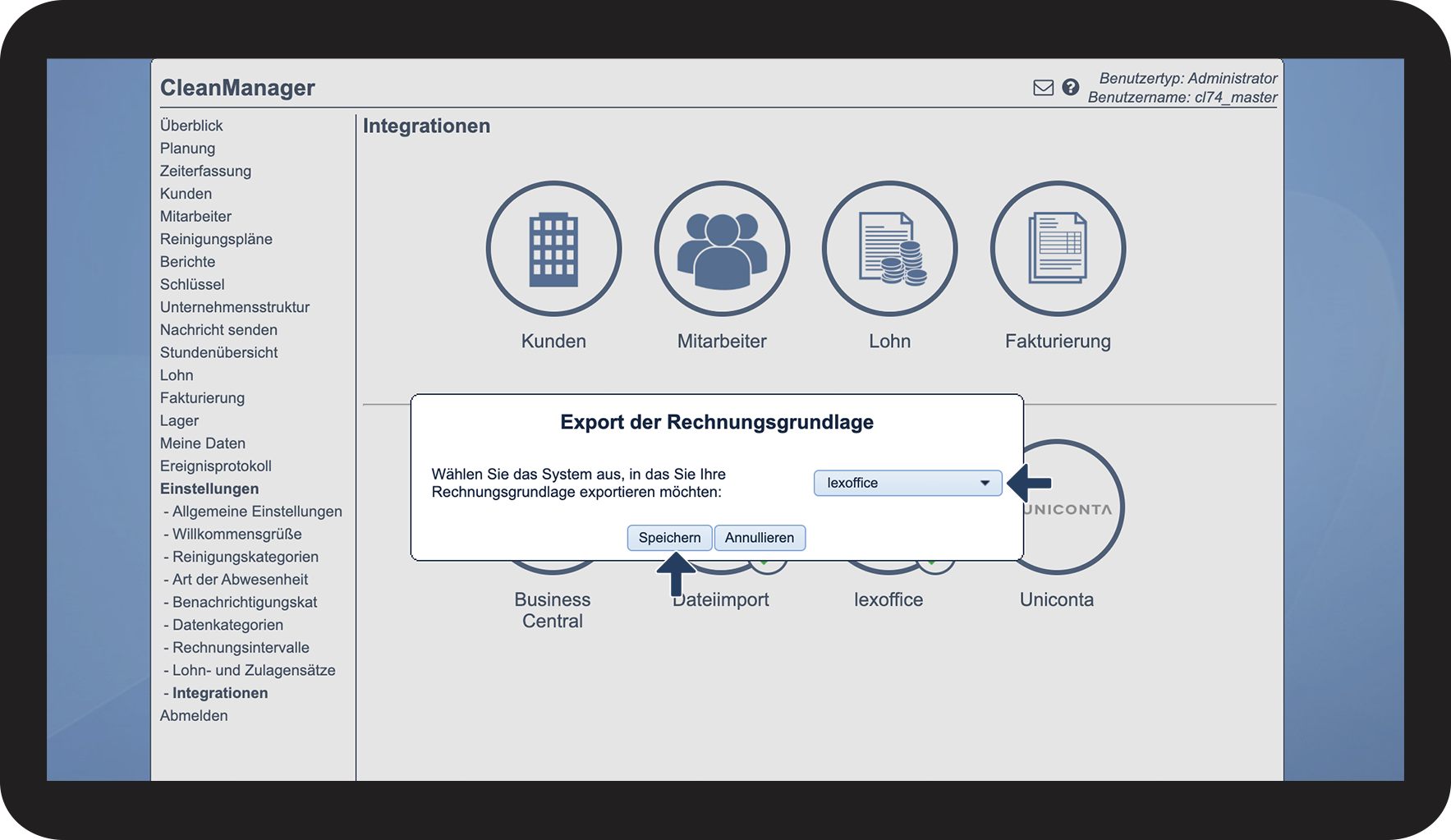1451x840 pixels.
Task: Select Fakturierung in the sidebar menu
Action: [202, 398]
